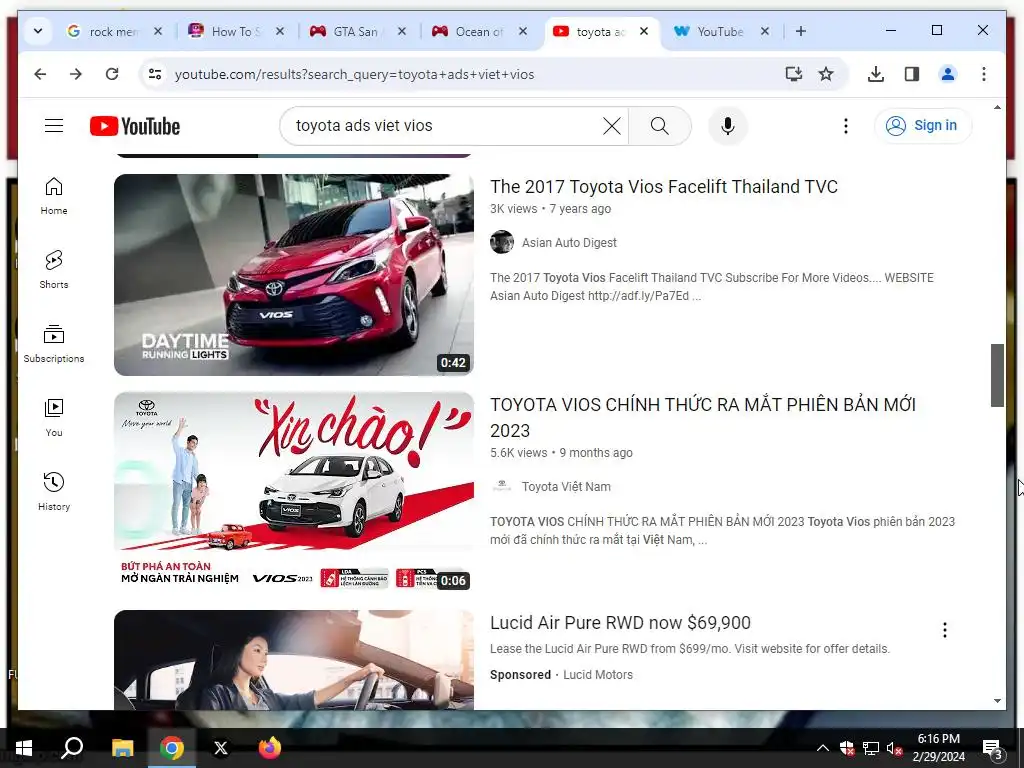Open the X app on taskbar
Image resolution: width=1024 pixels, height=768 pixels.
click(221, 748)
